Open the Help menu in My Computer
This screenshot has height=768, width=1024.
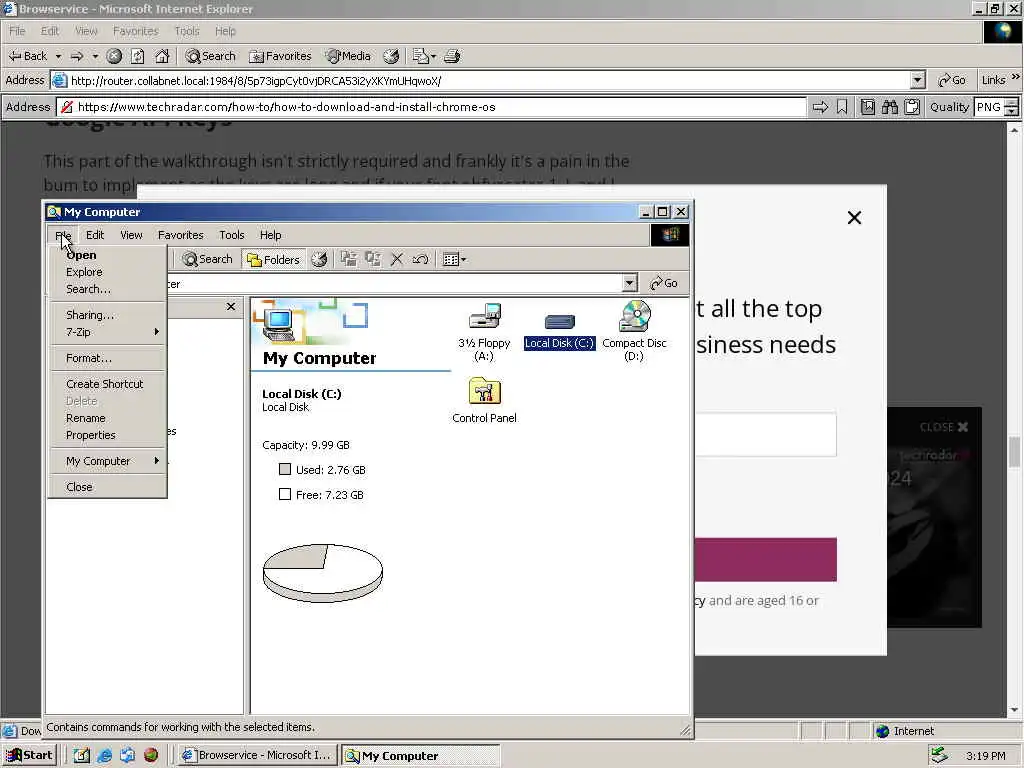click(x=270, y=235)
